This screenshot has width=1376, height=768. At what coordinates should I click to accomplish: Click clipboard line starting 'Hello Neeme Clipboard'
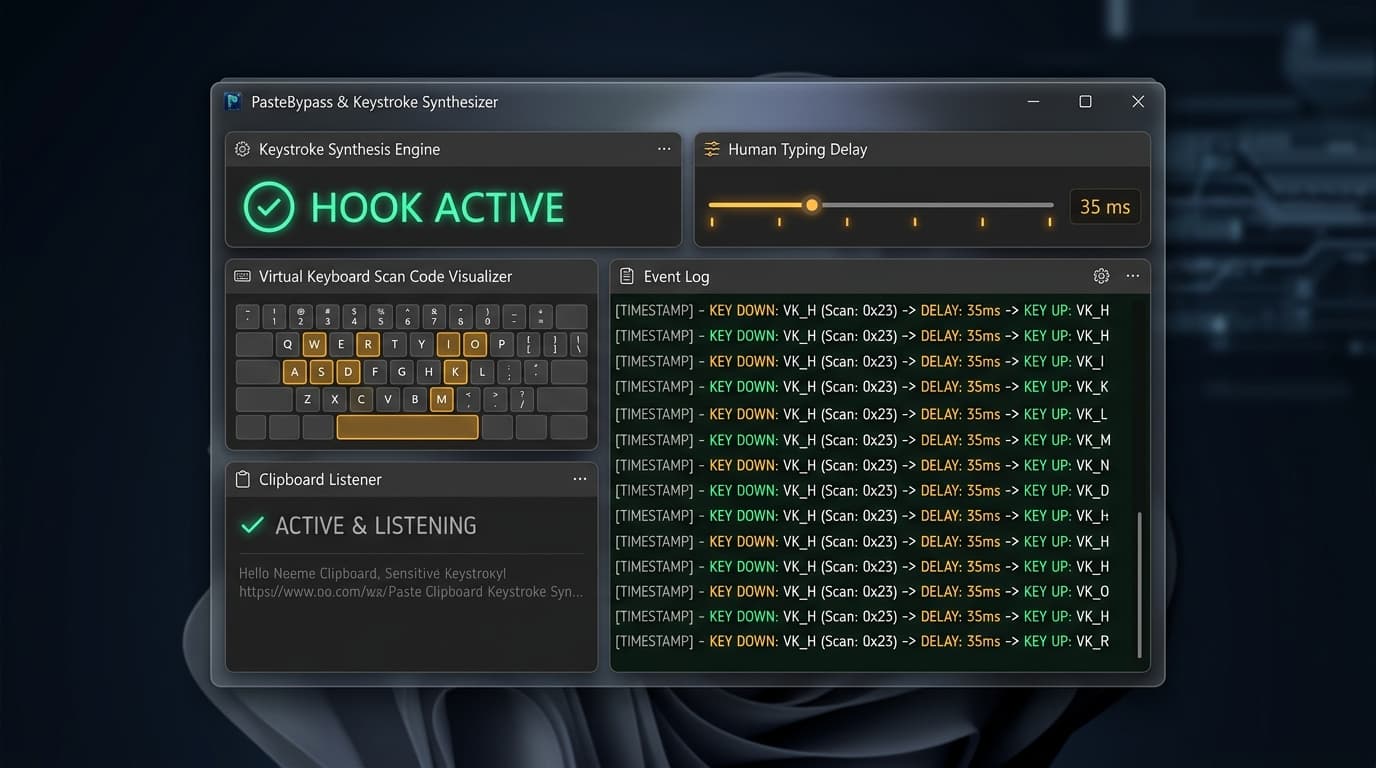[x=373, y=574]
